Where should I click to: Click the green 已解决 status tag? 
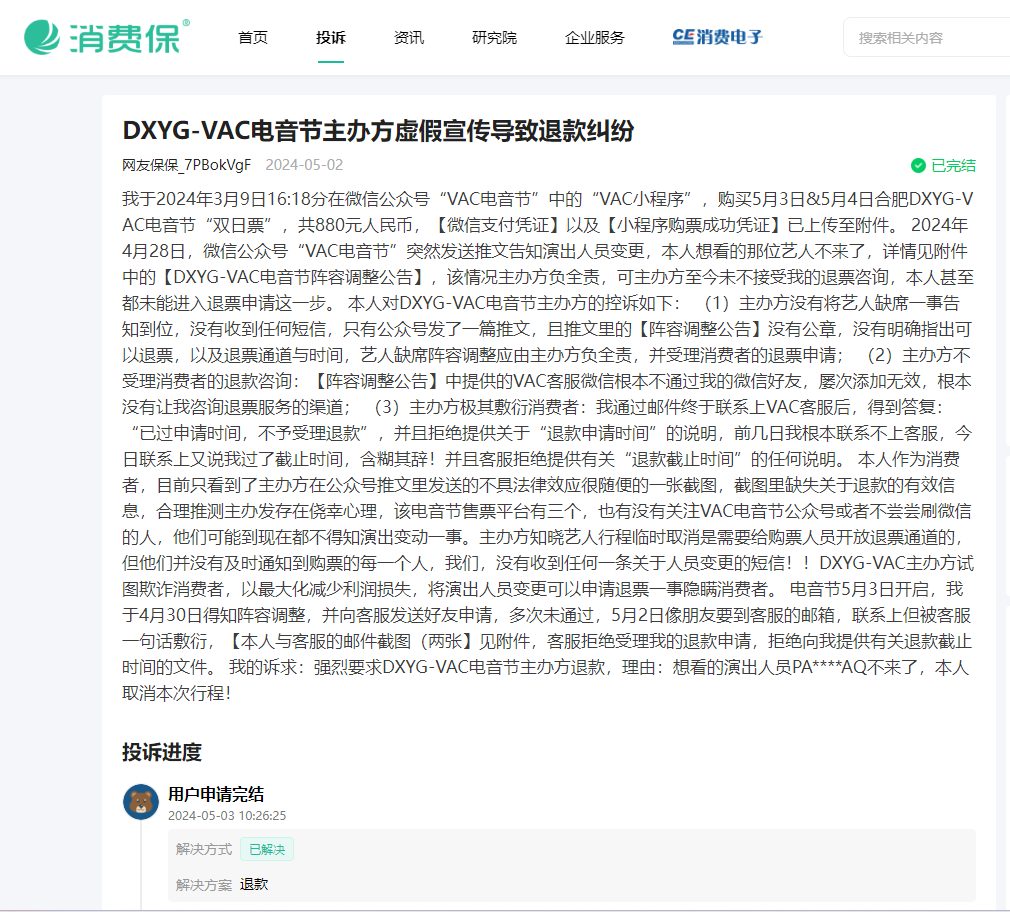[265, 849]
